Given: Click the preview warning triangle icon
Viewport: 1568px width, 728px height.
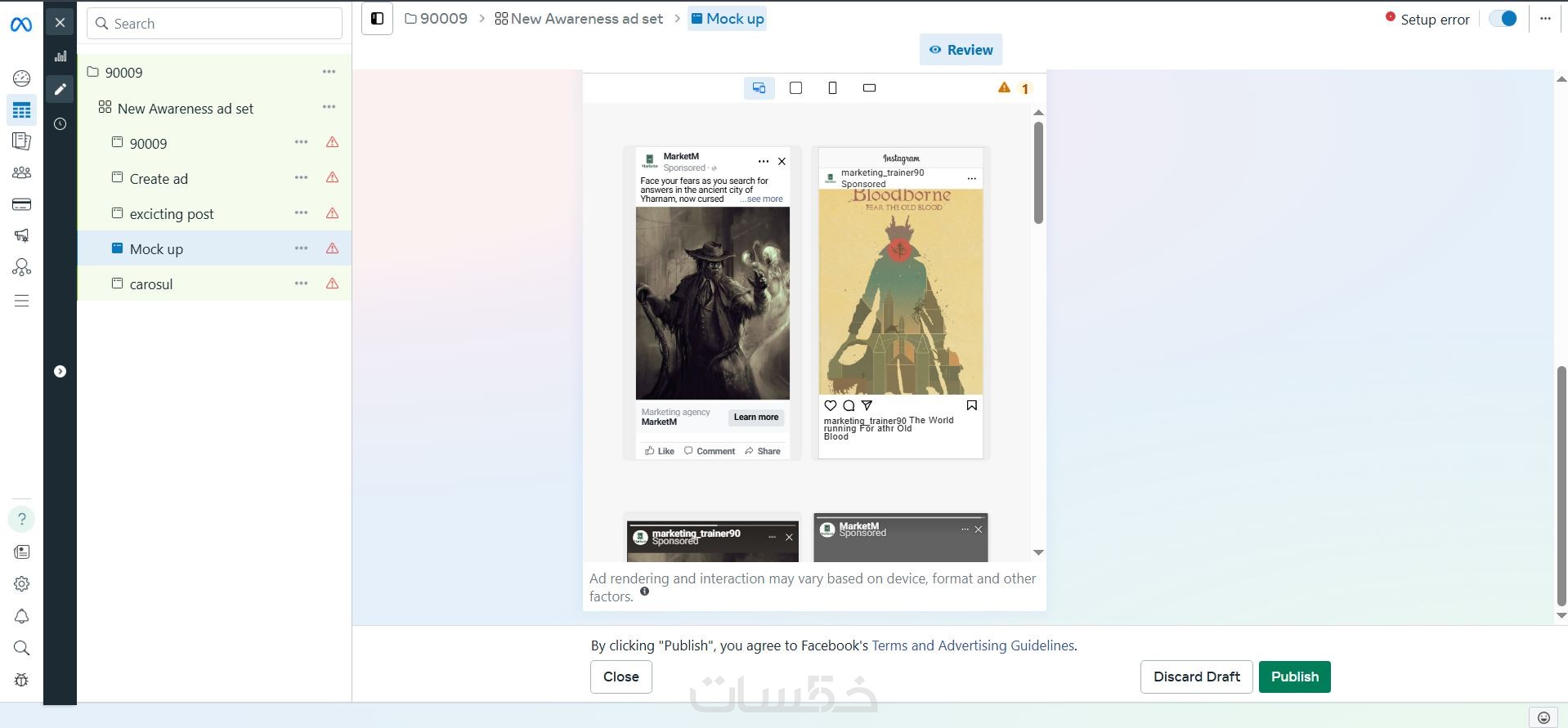Looking at the screenshot, I should (x=1004, y=87).
